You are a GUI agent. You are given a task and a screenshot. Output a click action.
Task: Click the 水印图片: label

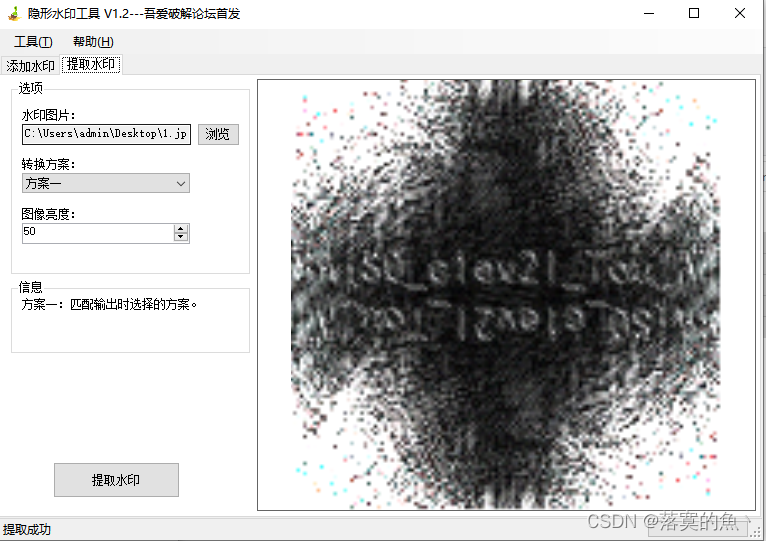48,115
